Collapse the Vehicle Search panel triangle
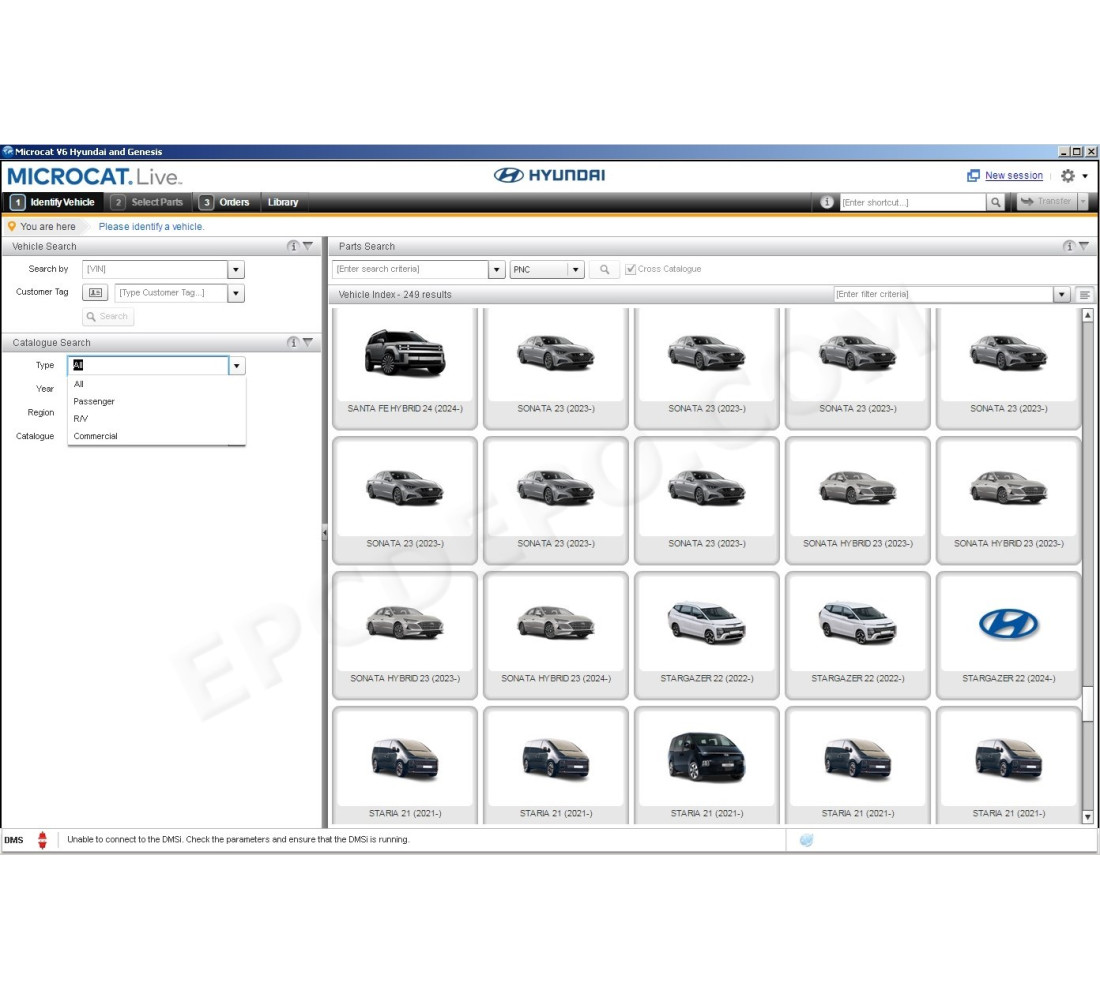The width and height of the screenshot is (1100, 1000). click(x=308, y=246)
